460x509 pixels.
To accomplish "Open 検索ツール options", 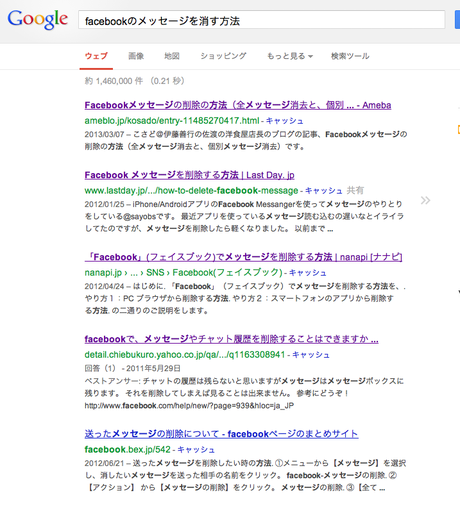I will [350, 56].
